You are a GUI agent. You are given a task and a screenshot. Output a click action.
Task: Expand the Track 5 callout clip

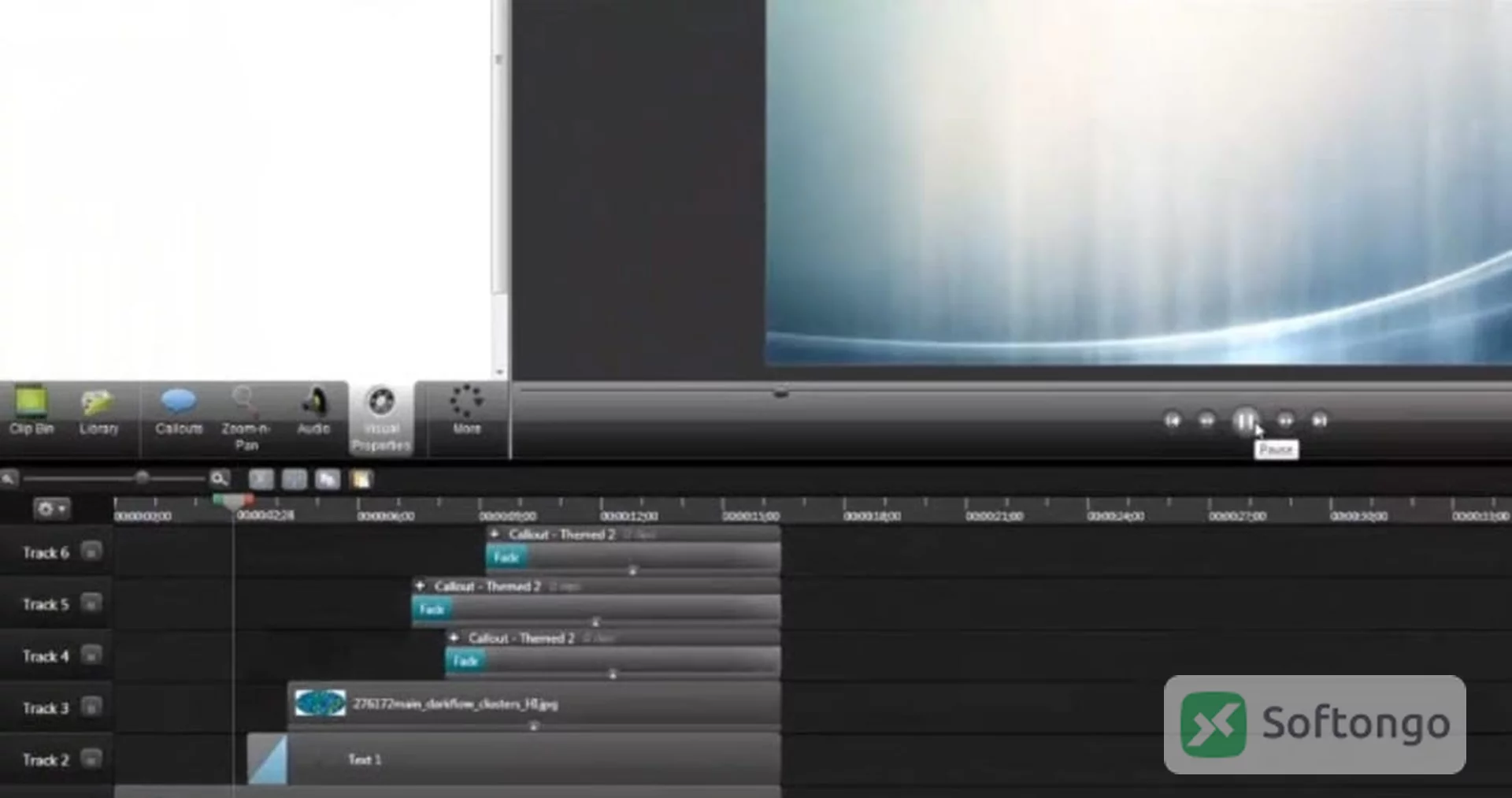(x=421, y=586)
